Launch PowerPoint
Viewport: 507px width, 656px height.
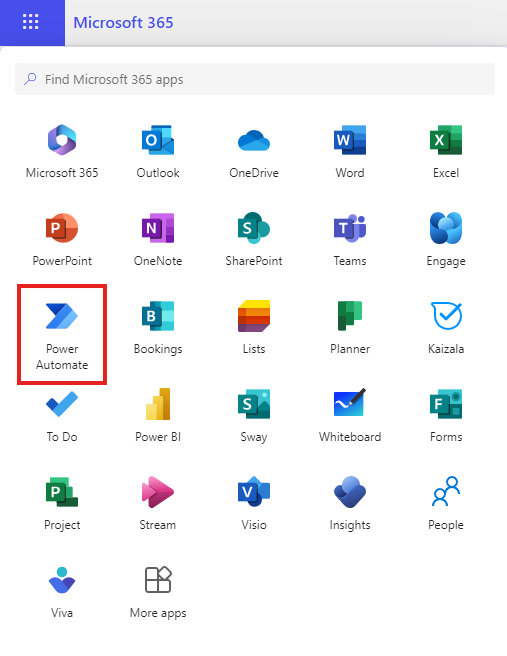[x=62, y=240]
